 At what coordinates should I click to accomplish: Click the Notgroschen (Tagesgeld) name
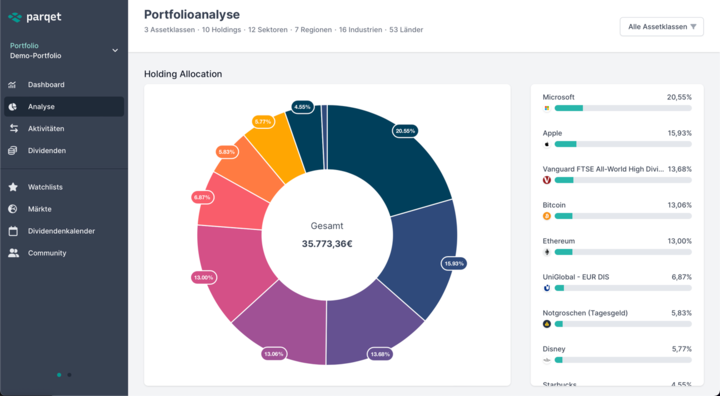click(x=585, y=313)
